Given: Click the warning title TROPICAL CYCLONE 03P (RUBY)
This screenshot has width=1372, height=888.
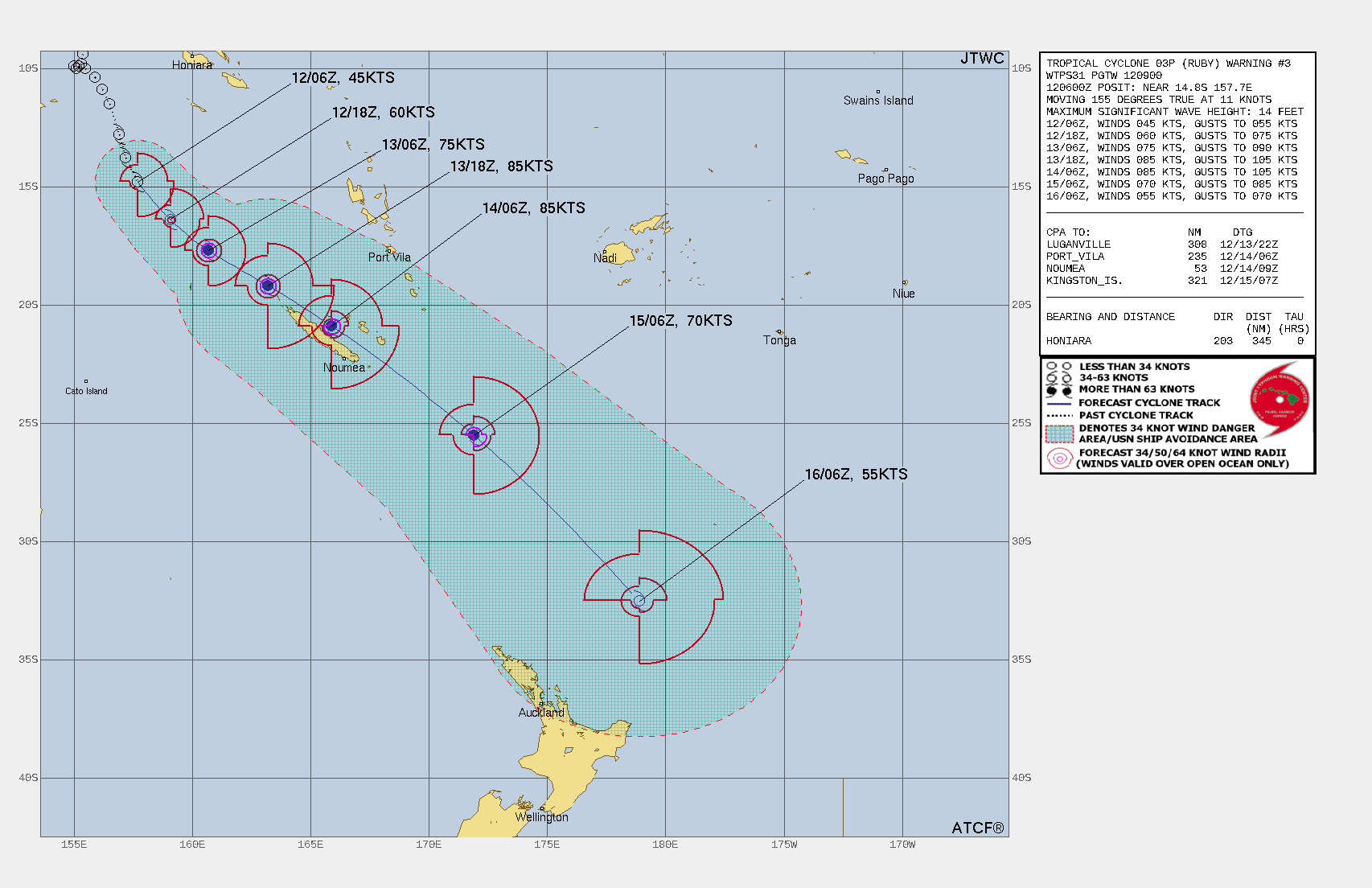Looking at the screenshot, I should pyautogui.click(x=1134, y=64).
